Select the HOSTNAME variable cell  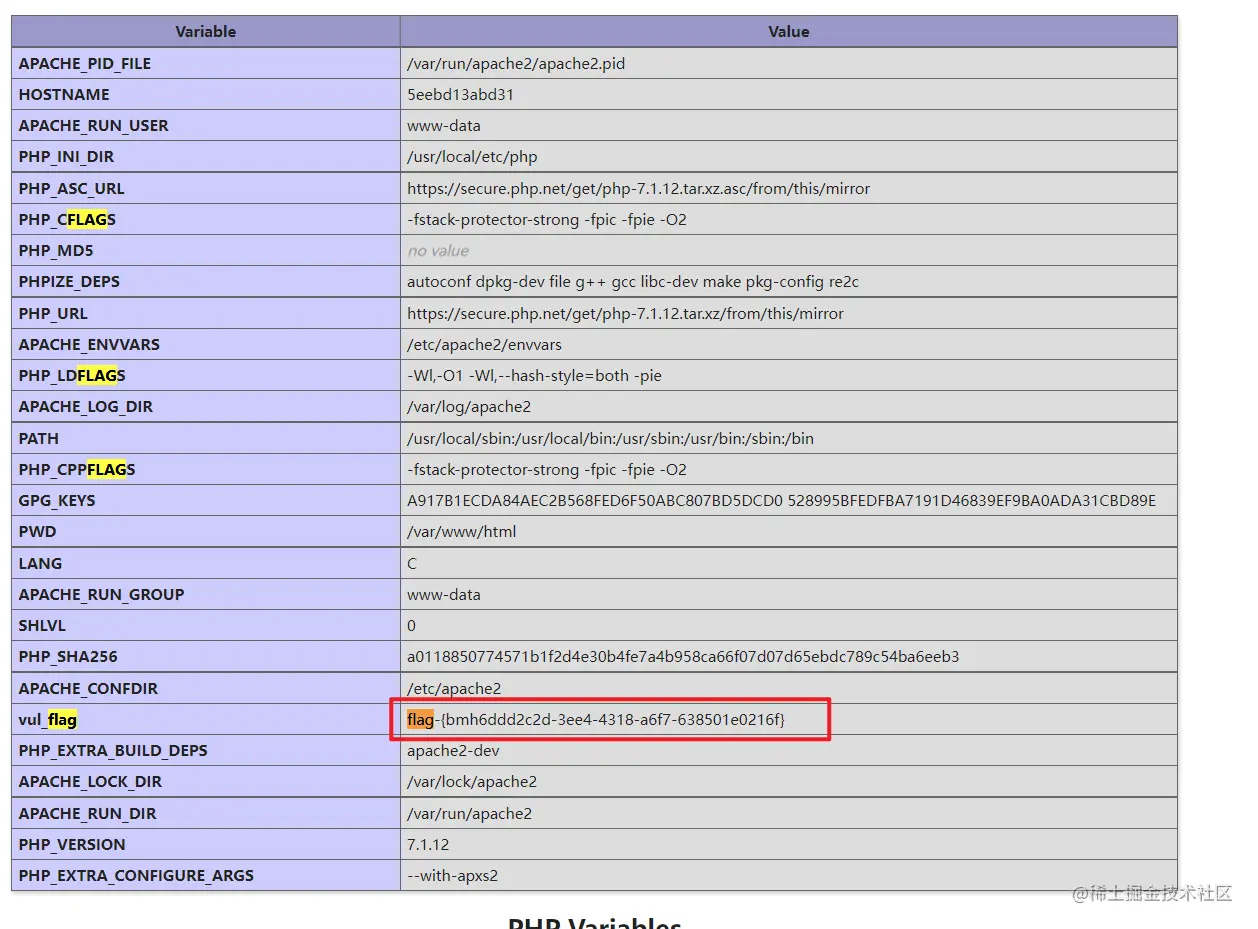tap(205, 95)
